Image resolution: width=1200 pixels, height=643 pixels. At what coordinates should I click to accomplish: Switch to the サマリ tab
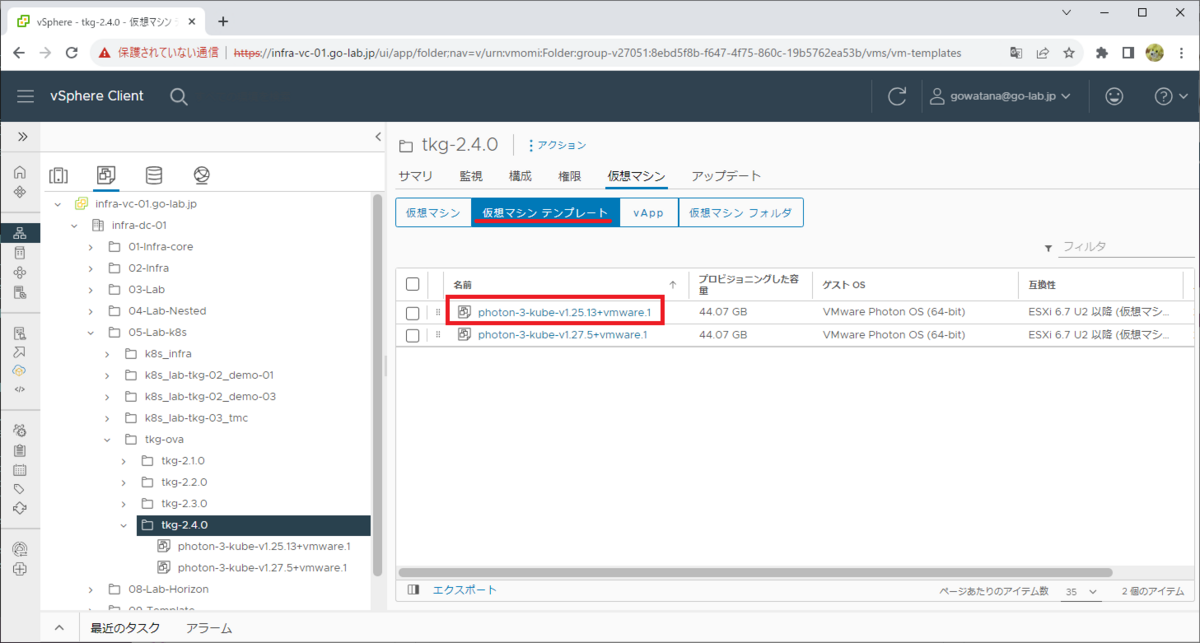[415, 176]
